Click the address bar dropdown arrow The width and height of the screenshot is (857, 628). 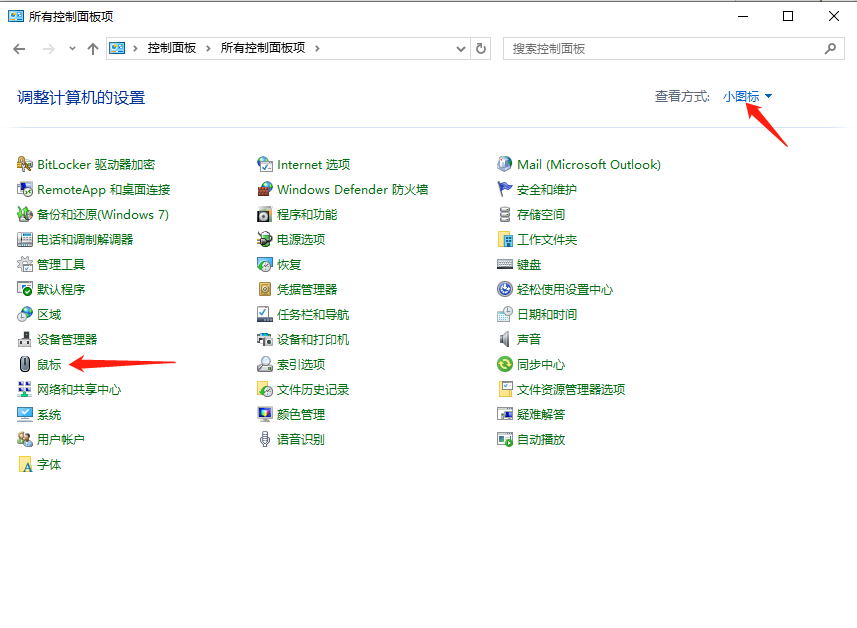pyautogui.click(x=460, y=47)
